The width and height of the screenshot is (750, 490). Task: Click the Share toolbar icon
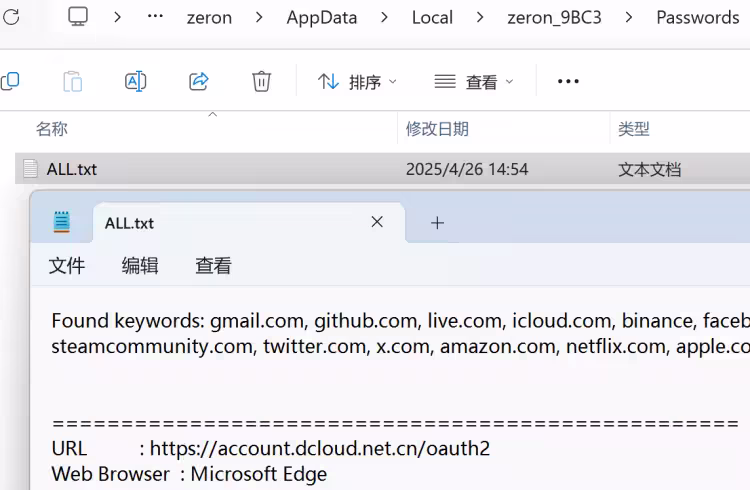[x=199, y=81]
